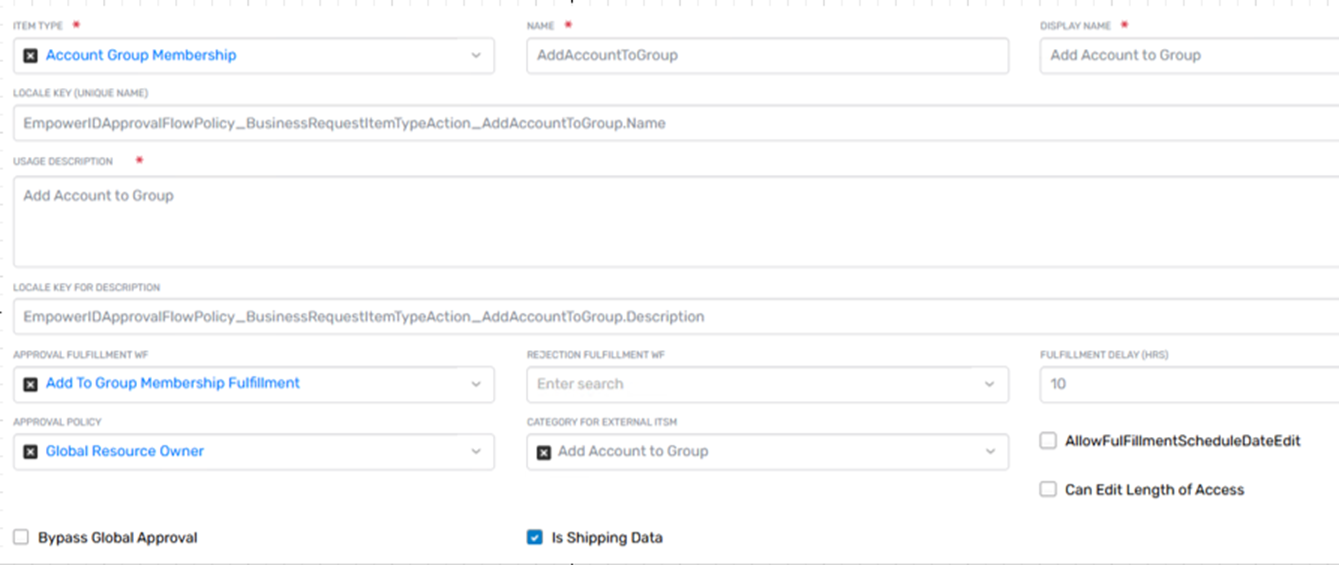This screenshot has height=565, width=1339.
Task: Tick the AllowFulFillmentScheduleDateEdit checkbox
Action: 1048,440
